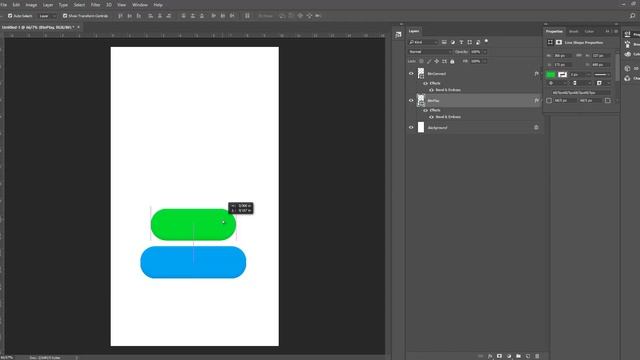Image resolution: width=640 pixels, height=360 pixels.
Task: Close the Untitled-1 document tab
Action: [78, 27]
